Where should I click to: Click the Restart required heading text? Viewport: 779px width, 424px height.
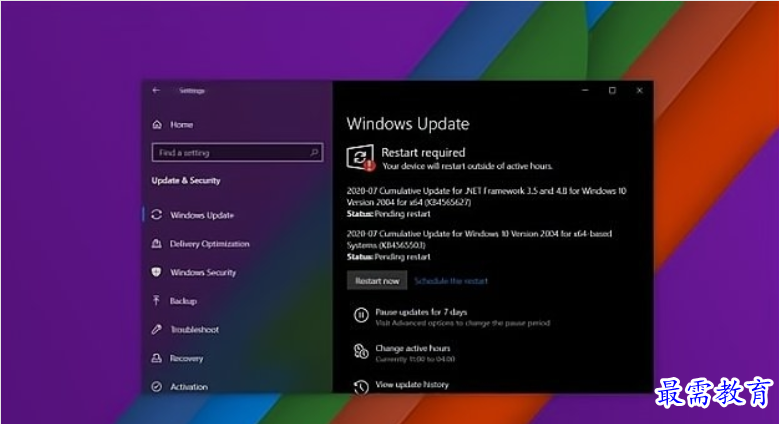[423, 152]
